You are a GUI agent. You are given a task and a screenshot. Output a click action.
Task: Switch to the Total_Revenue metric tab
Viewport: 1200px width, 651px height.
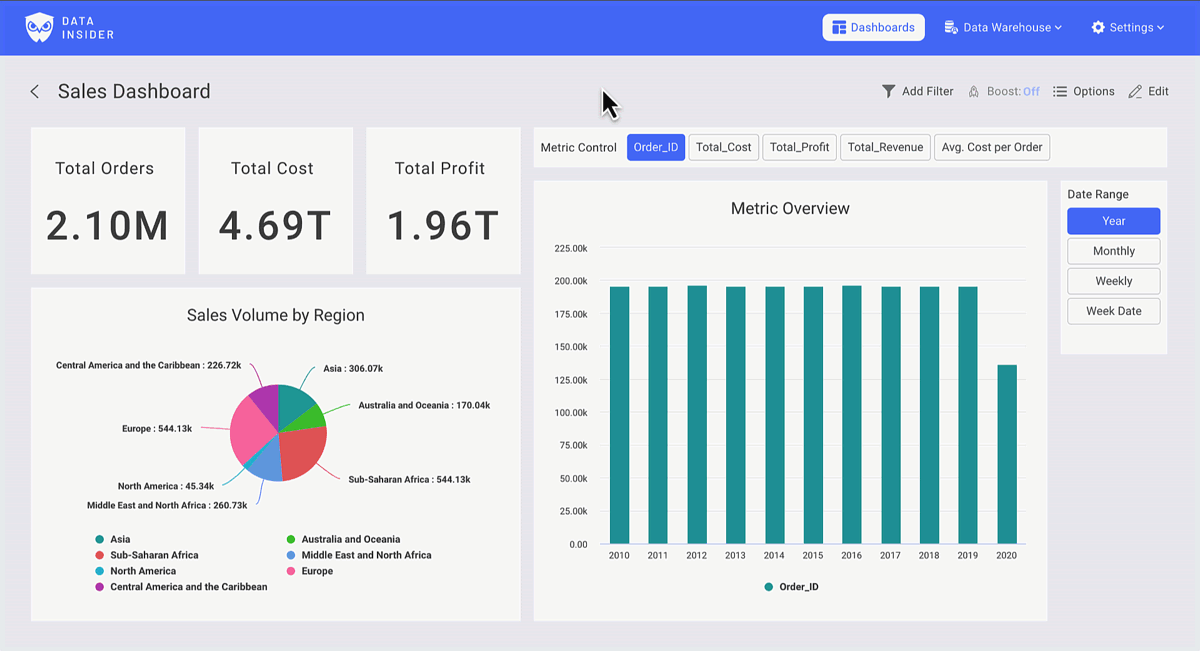(884, 147)
